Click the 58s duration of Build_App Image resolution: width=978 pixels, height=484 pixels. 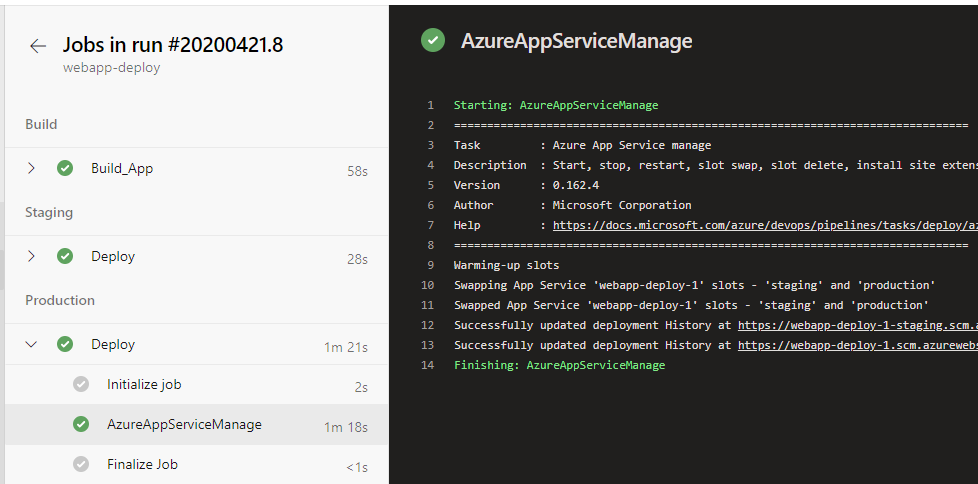pyautogui.click(x=357, y=171)
